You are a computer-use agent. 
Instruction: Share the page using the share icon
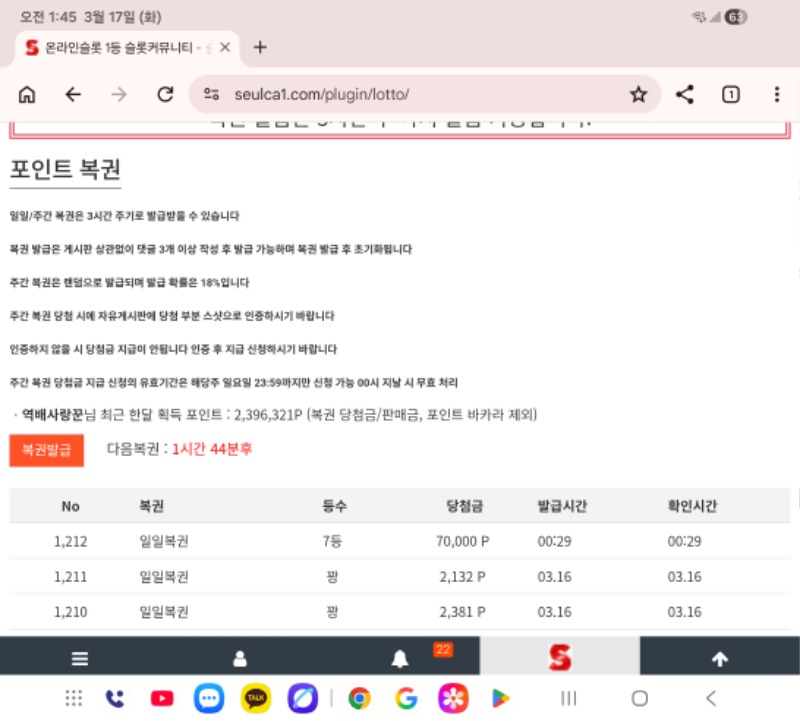point(685,95)
